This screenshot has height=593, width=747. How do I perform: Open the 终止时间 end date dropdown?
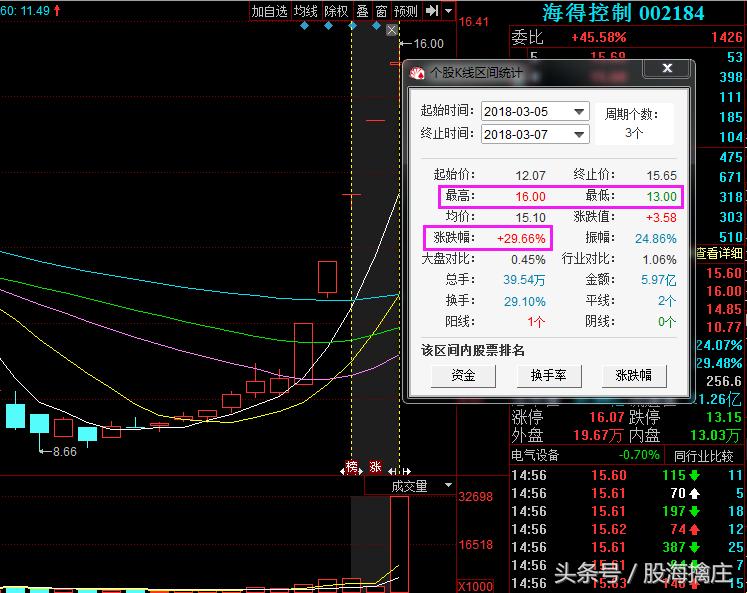(579, 134)
